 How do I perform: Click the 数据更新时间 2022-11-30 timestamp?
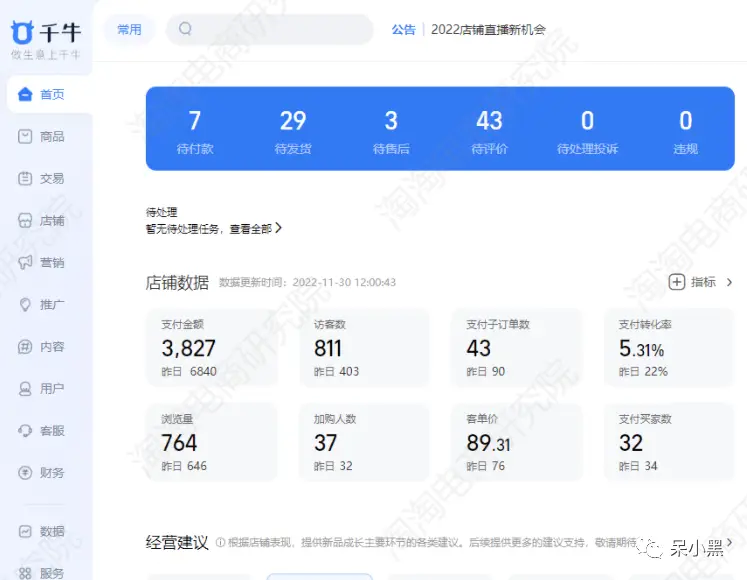[307, 283]
